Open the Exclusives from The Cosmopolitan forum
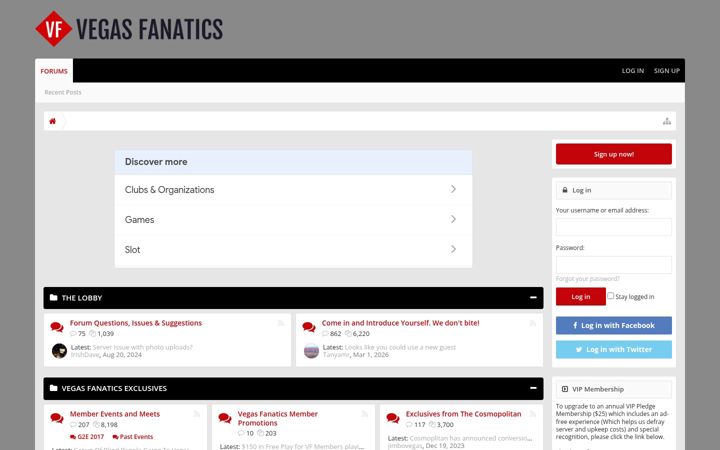The width and height of the screenshot is (720, 450). pyautogui.click(x=463, y=414)
